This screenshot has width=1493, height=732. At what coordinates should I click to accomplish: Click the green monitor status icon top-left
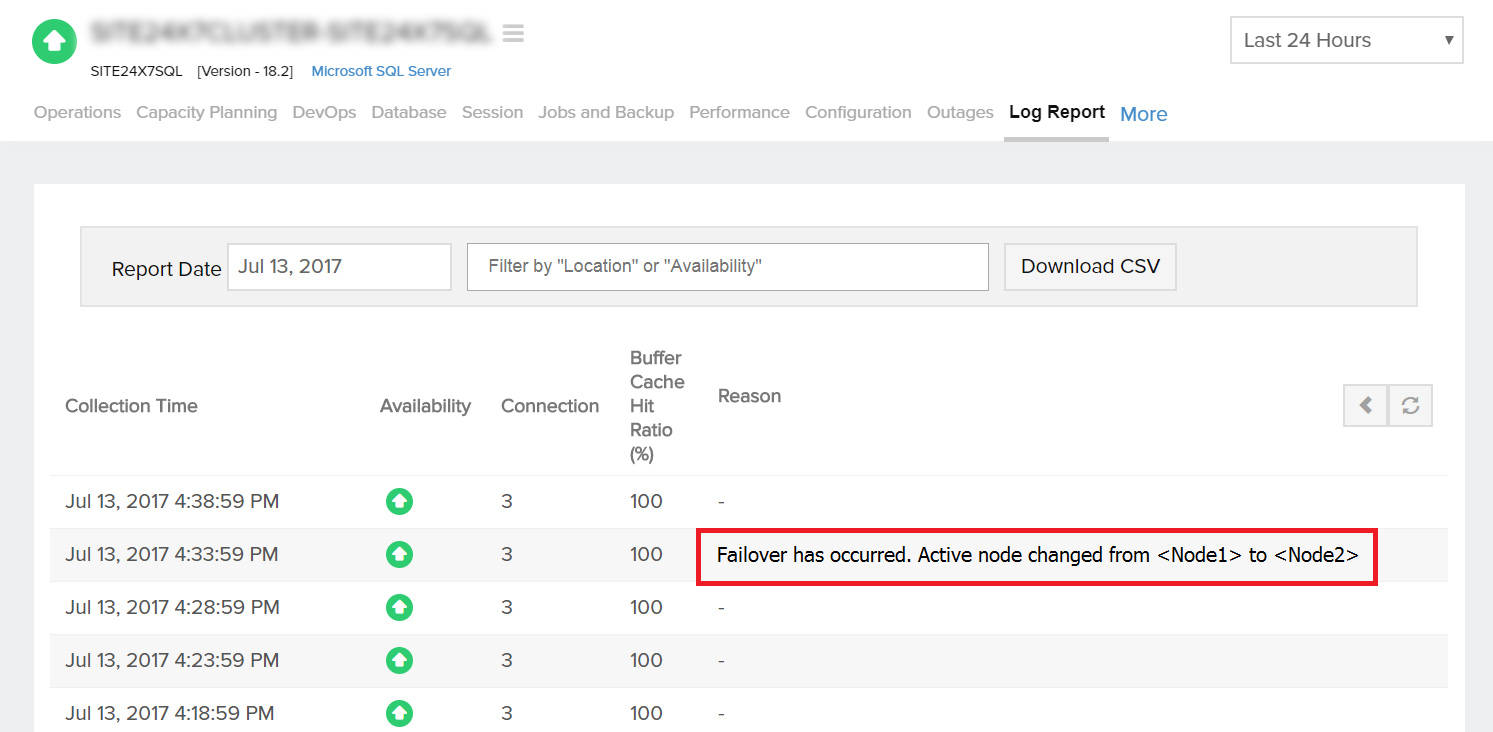point(53,41)
